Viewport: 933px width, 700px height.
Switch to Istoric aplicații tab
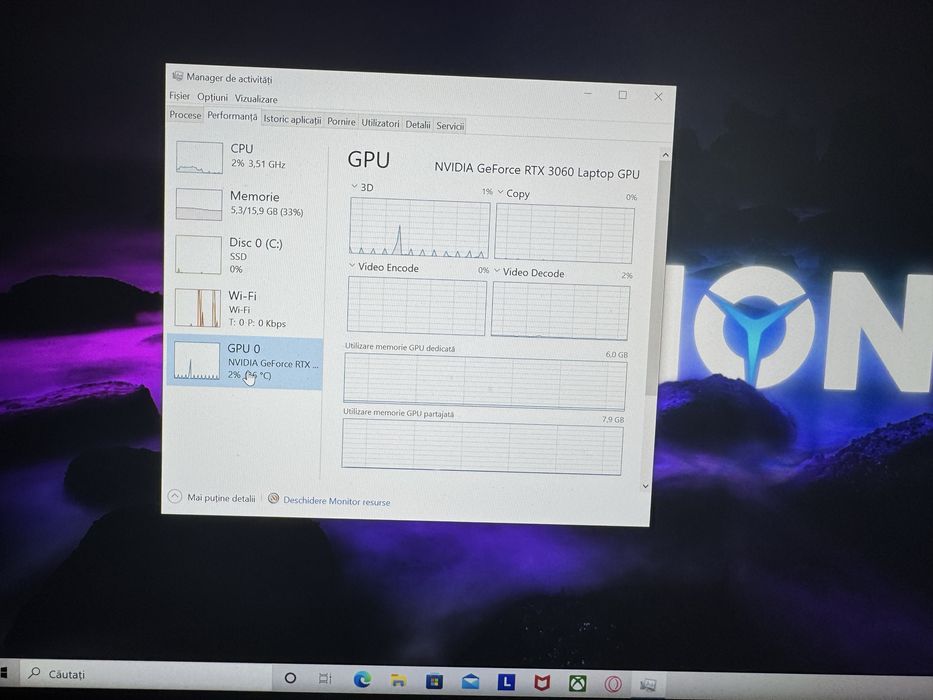tap(292, 119)
